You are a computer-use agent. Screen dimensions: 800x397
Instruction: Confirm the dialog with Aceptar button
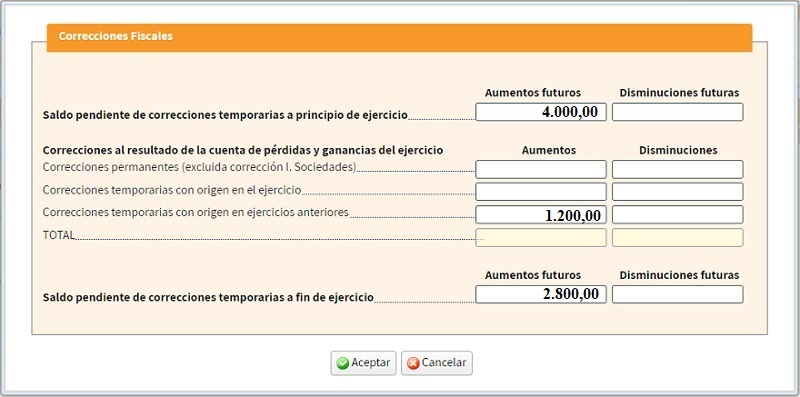(x=363, y=363)
